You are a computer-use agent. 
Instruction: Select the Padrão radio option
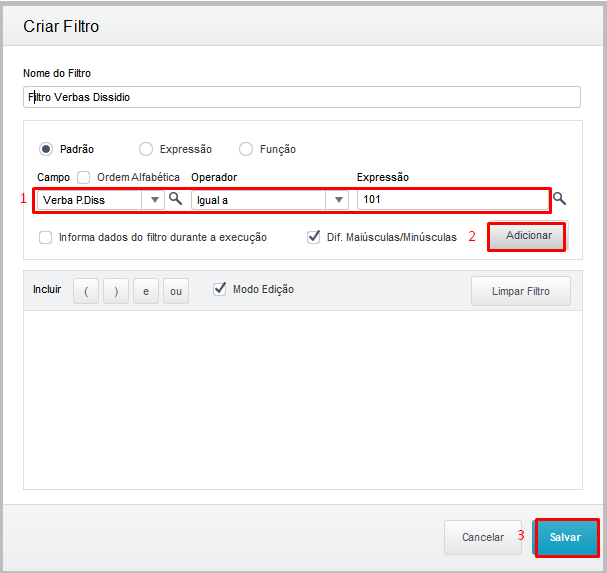(x=46, y=149)
